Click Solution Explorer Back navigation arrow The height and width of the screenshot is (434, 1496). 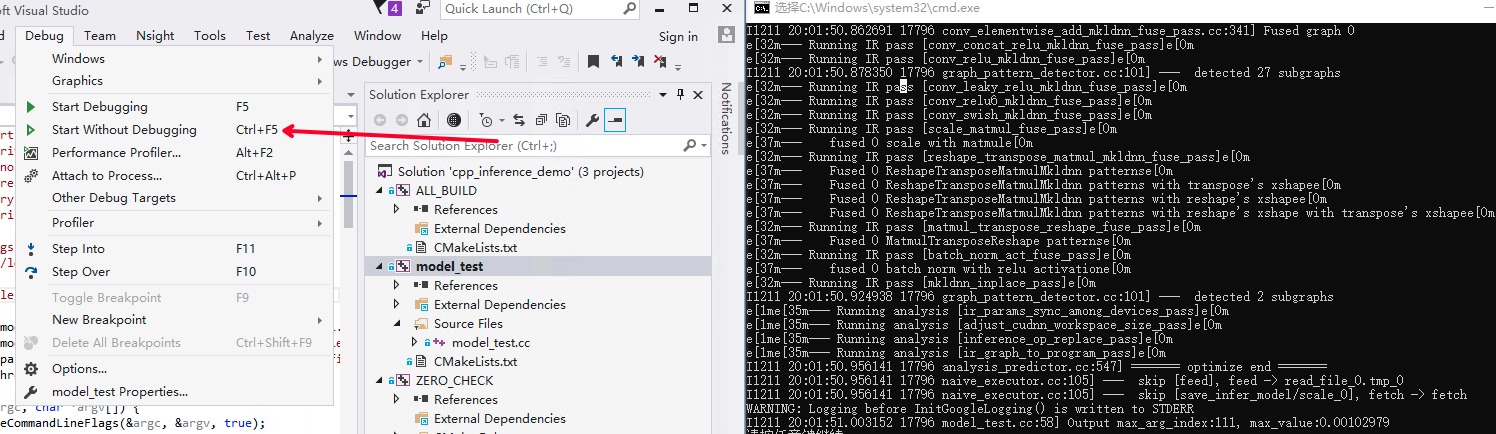click(380, 120)
